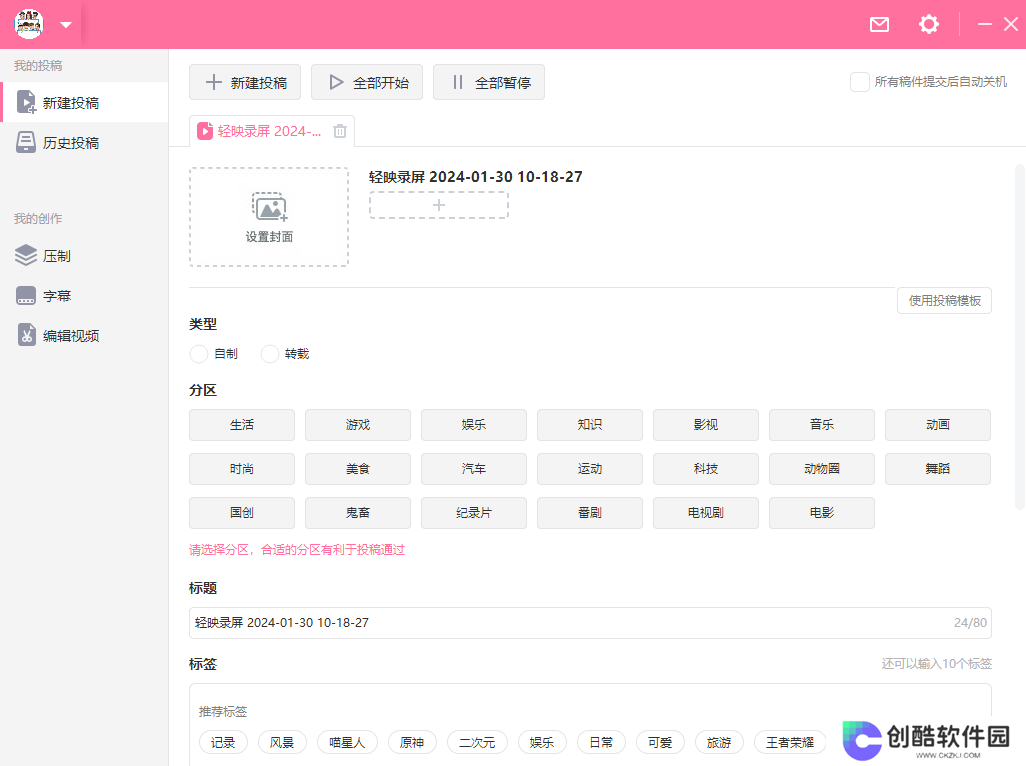Add the recommended tag 娱乐
This screenshot has width=1026, height=766.
point(542,742)
